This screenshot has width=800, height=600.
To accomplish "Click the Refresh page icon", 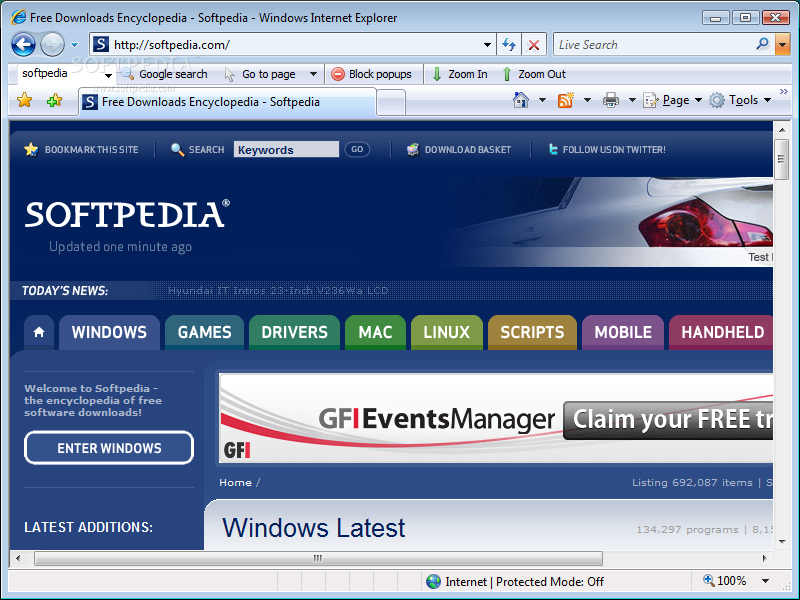I will [x=509, y=45].
